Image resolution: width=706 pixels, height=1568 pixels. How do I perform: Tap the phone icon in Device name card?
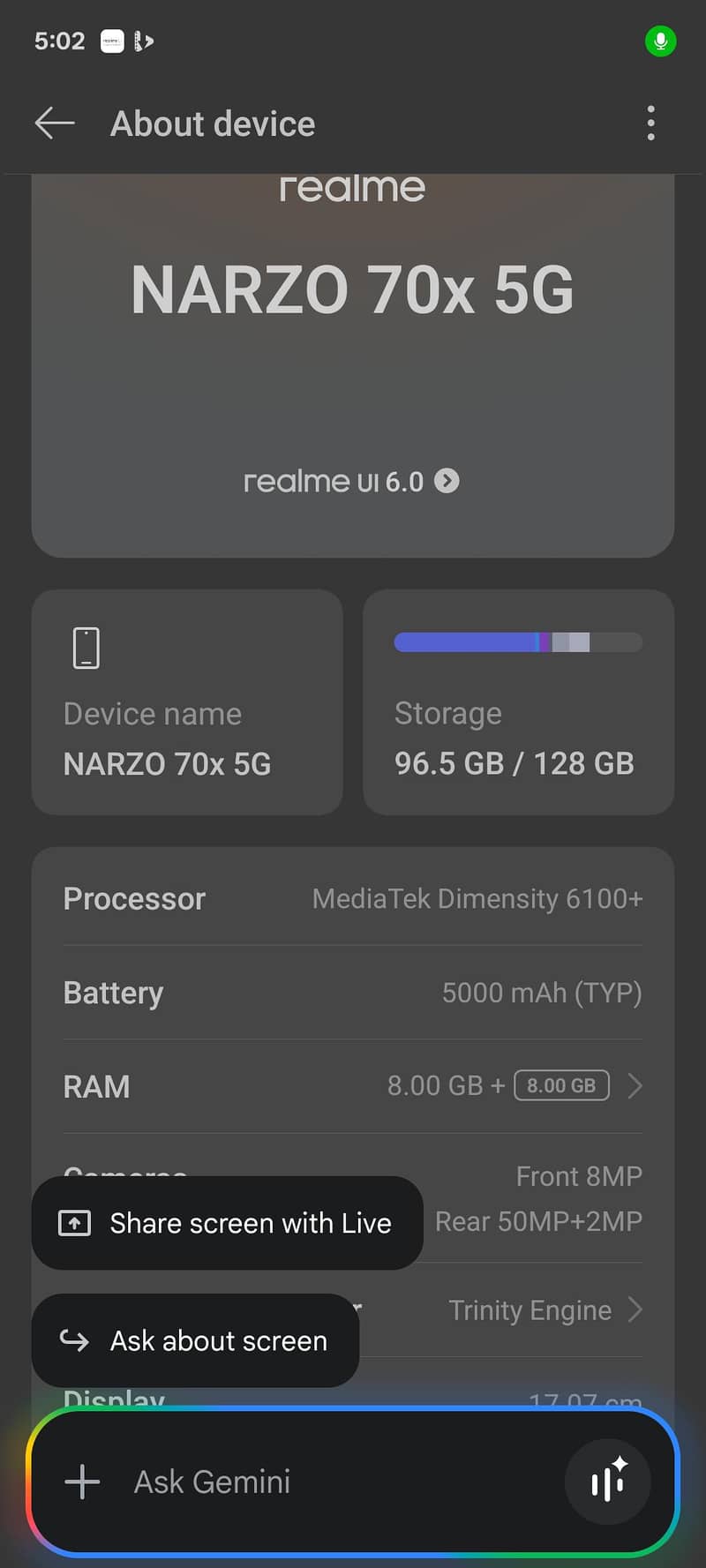[x=86, y=648]
